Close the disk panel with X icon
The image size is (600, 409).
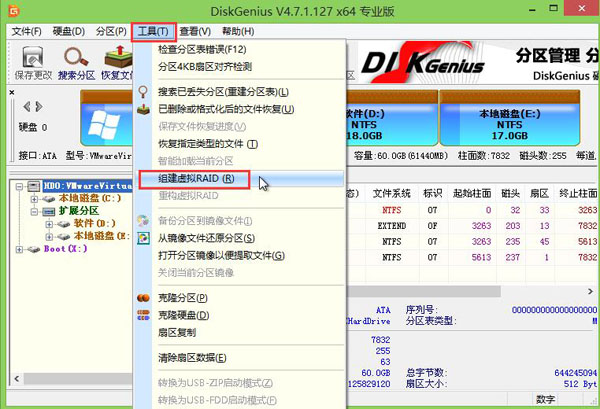click(12, 92)
